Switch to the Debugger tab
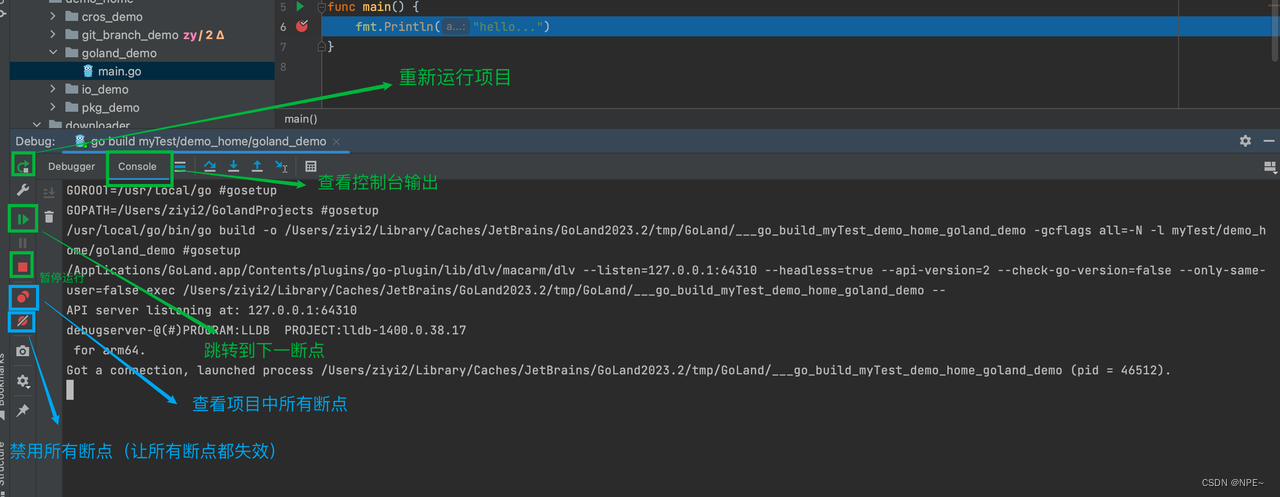Screen dimensions: 1280x497 tap(72, 167)
